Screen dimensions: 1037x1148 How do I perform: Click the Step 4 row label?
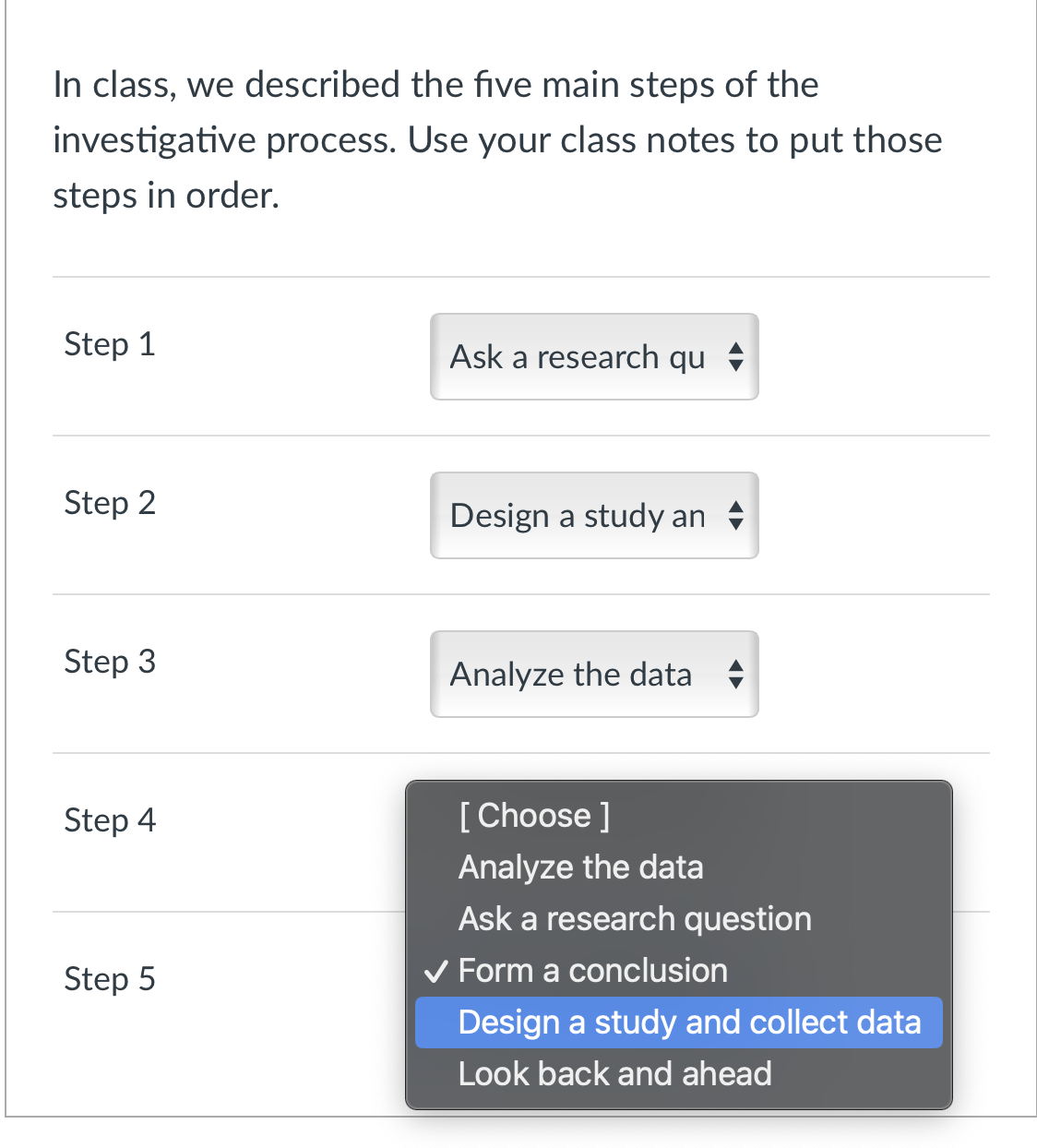(x=109, y=820)
